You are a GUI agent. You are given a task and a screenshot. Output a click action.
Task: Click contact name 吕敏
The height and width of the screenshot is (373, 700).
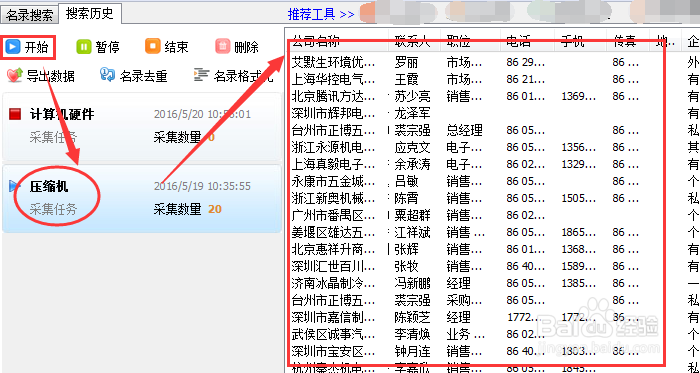point(406,181)
